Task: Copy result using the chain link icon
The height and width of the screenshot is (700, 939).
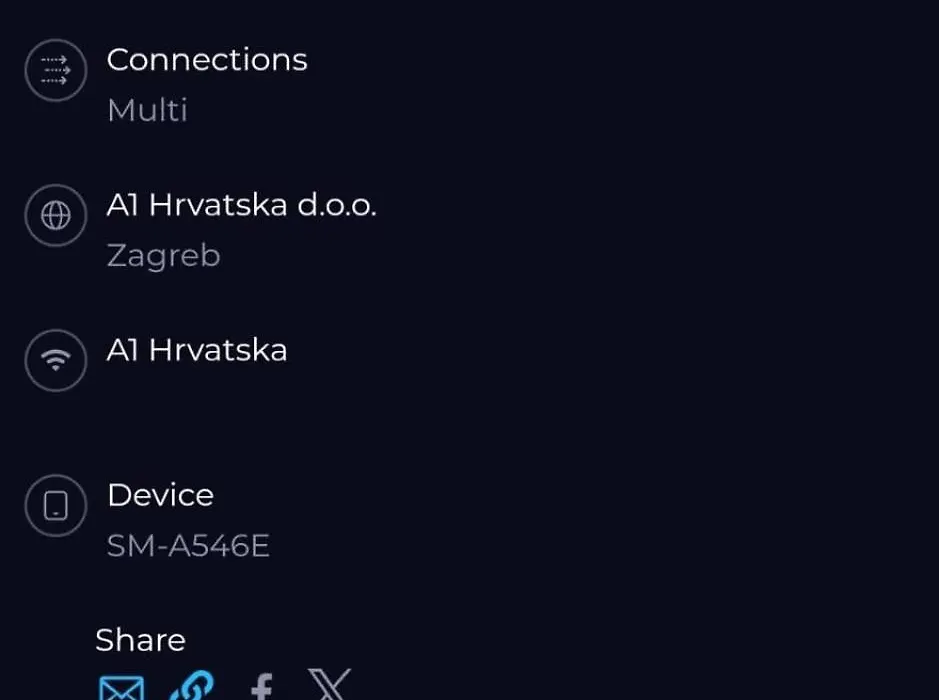Action: (x=192, y=686)
